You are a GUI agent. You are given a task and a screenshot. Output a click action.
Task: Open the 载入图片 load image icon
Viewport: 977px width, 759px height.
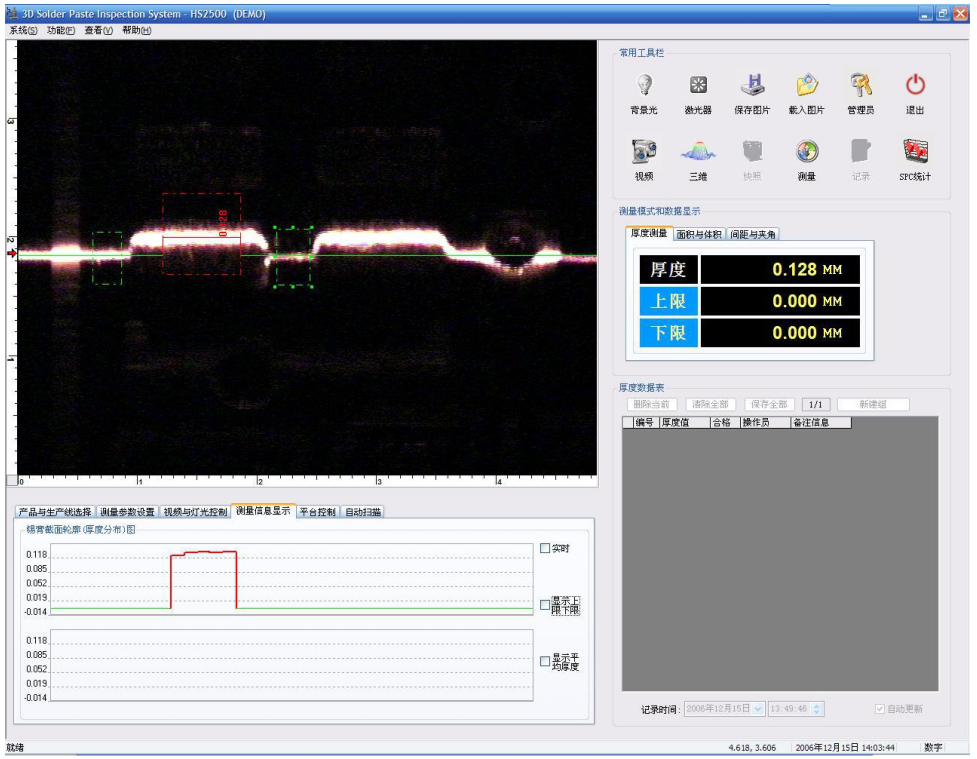point(807,87)
